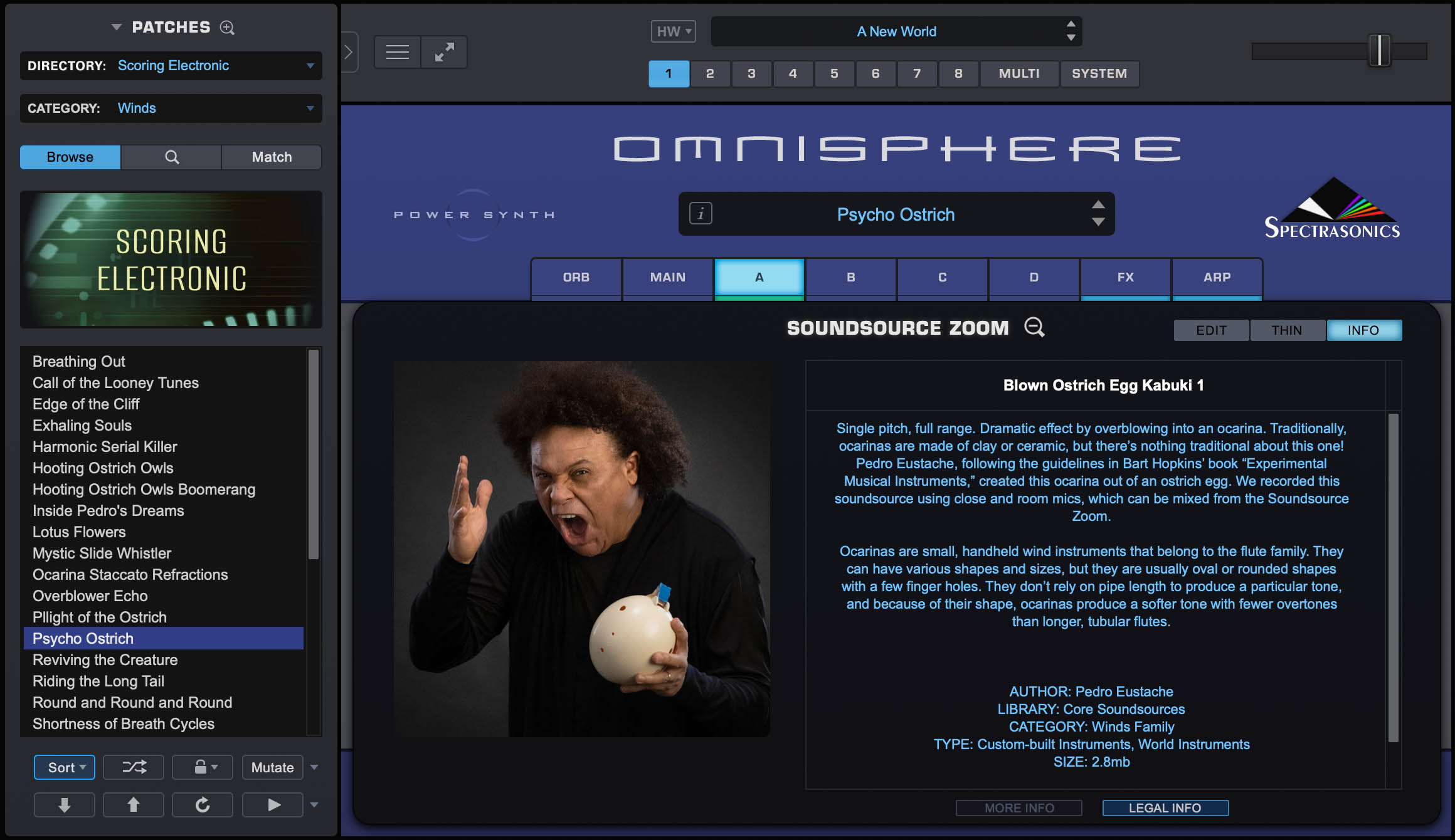Viewport: 1455px width, 840px height.
Task: Click the Soundsource Zoom magnifier icon
Action: click(1033, 328)
